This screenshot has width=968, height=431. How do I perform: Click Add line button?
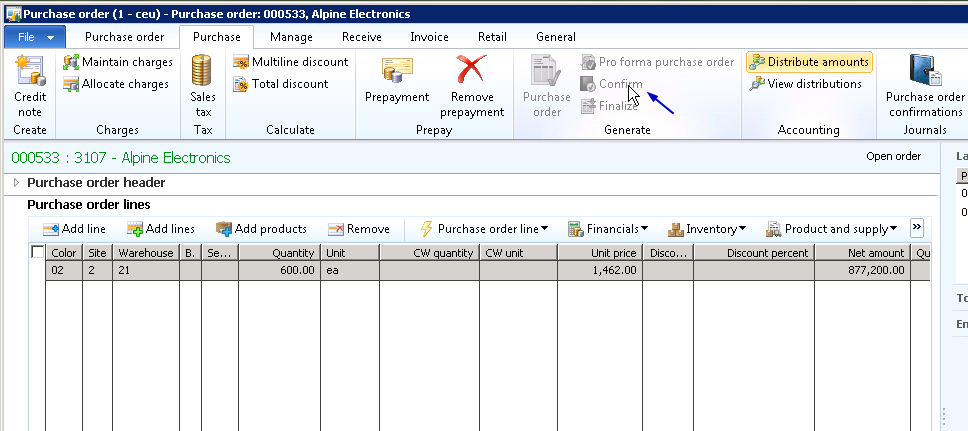click(x=74, y=229)
